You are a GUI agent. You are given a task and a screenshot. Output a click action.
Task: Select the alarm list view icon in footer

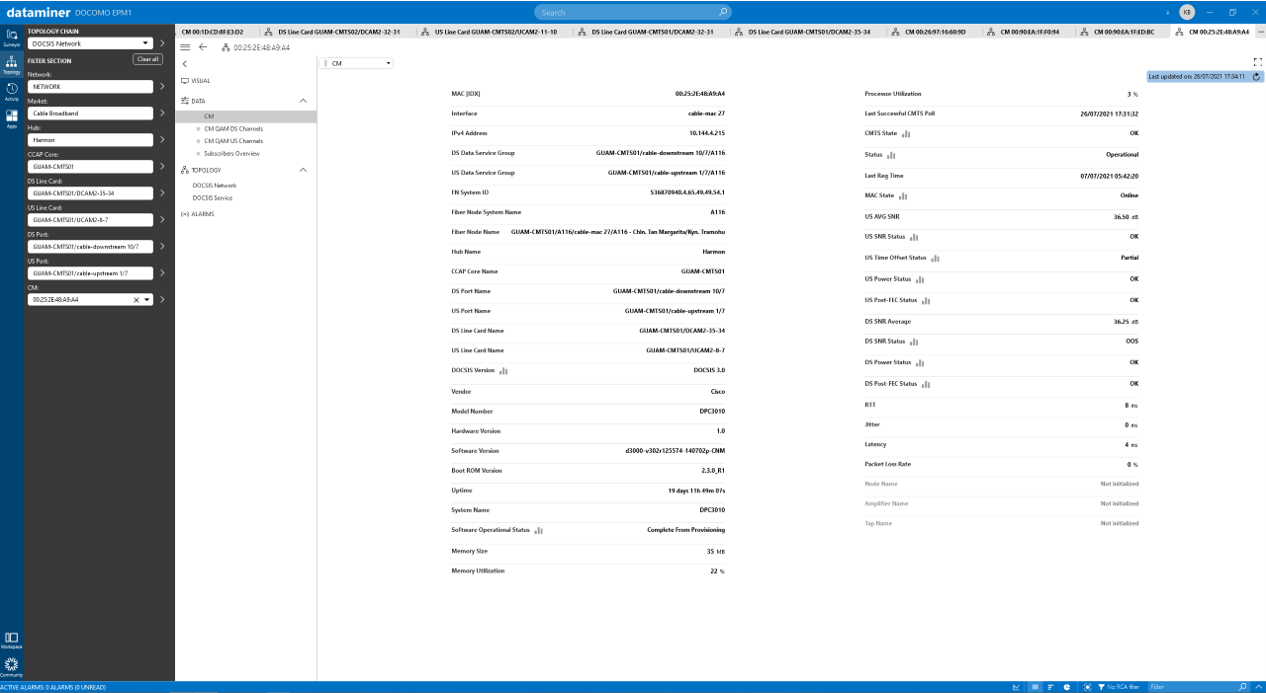(1035, 687)
